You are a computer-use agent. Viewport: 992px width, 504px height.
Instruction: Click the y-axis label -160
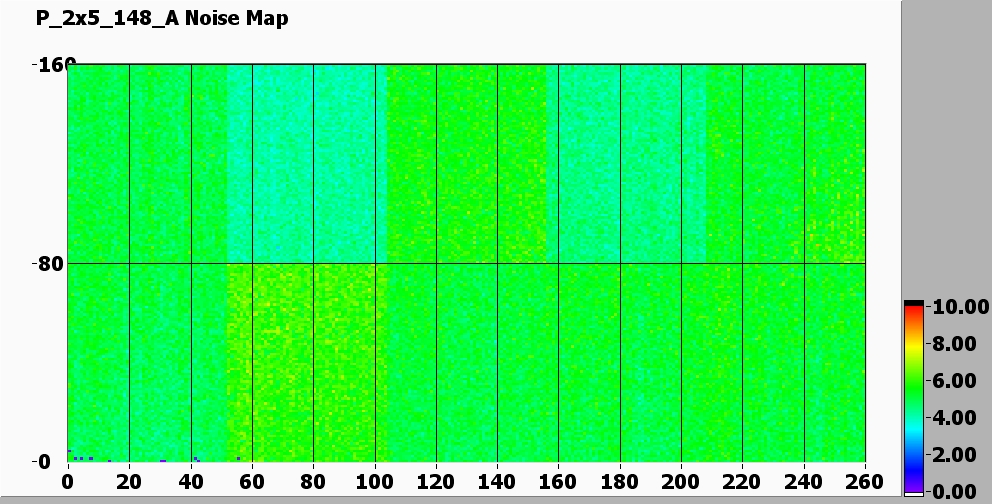click(48, 65)
